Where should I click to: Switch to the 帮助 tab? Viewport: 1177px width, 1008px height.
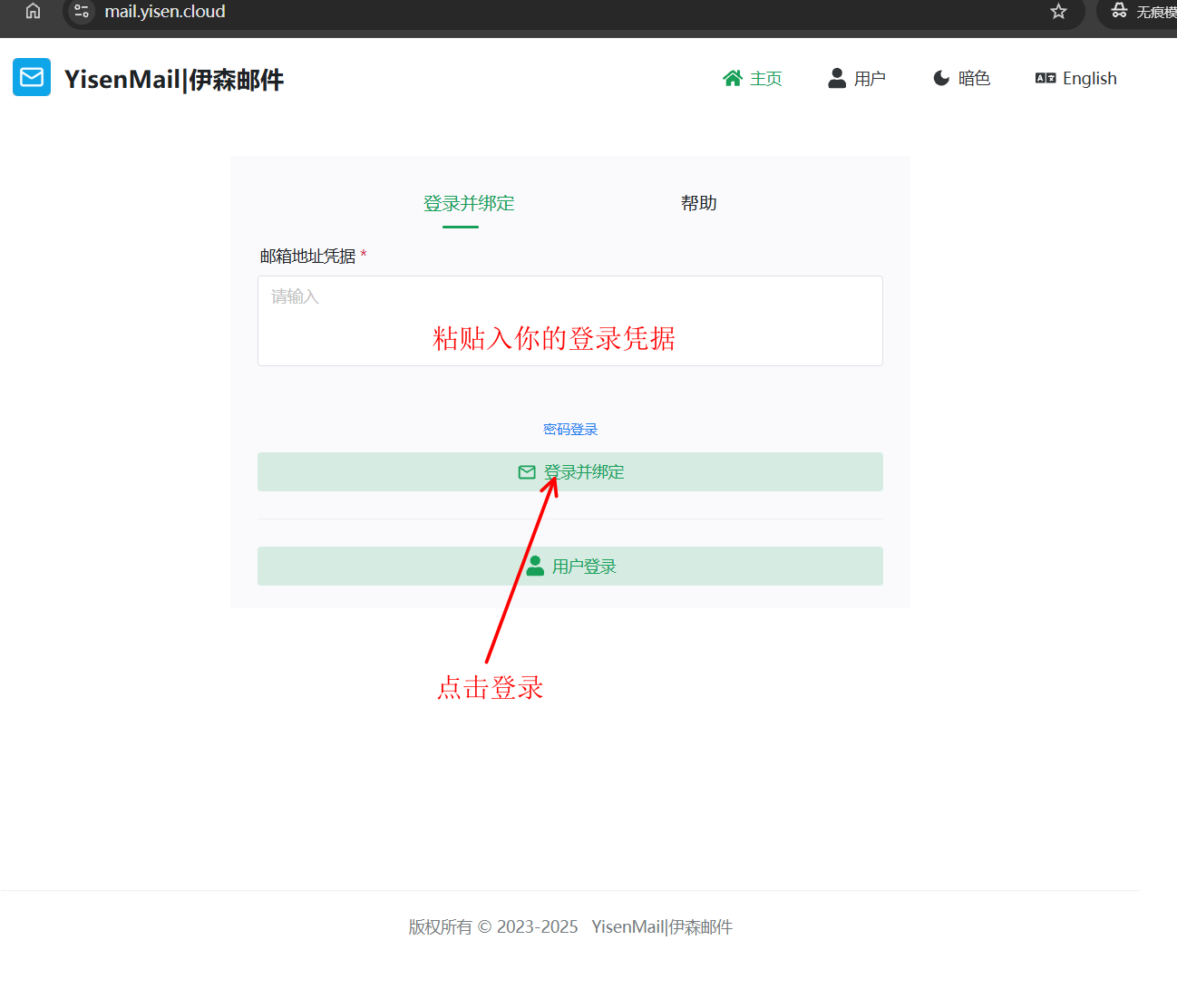(x=698, y=203)
